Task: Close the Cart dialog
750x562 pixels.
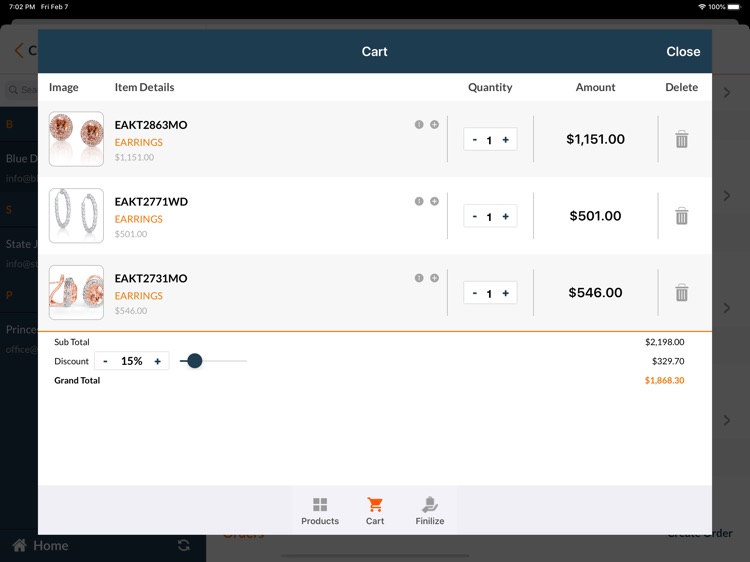Action: pos(683,51)
